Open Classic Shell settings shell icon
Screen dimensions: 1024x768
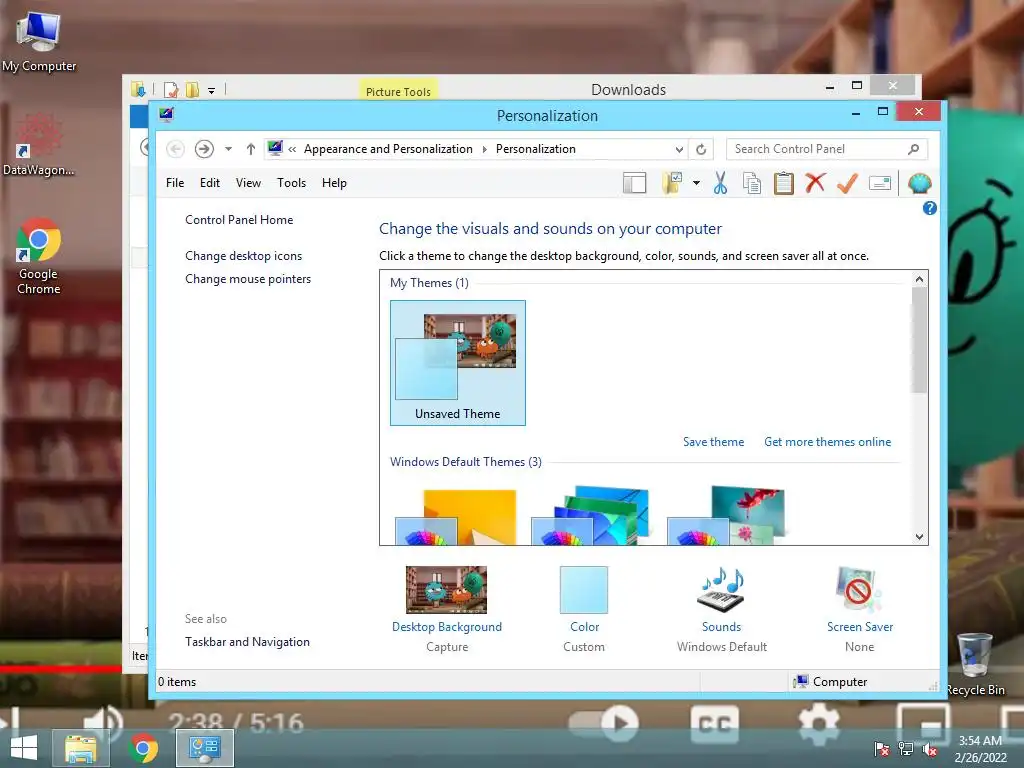coord(920,184)
